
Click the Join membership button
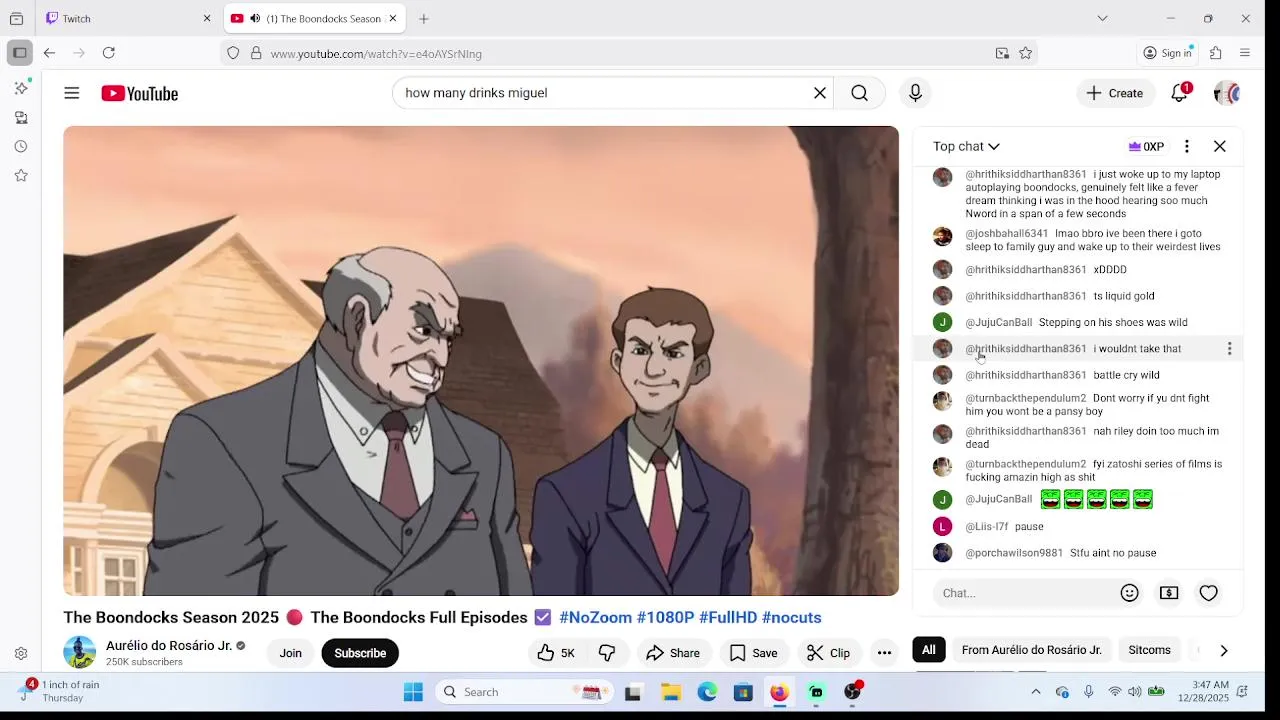[x=290, y=653]
